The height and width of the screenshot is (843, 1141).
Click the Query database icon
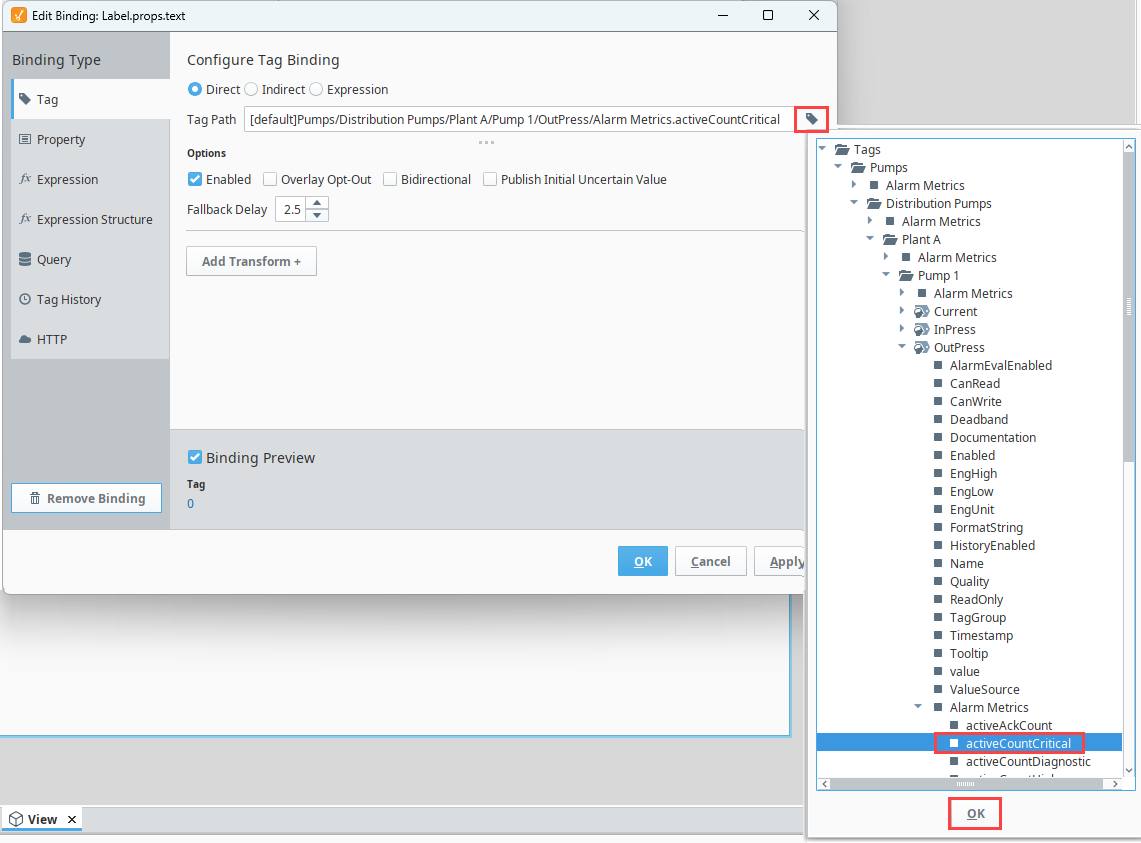[25, 259]
